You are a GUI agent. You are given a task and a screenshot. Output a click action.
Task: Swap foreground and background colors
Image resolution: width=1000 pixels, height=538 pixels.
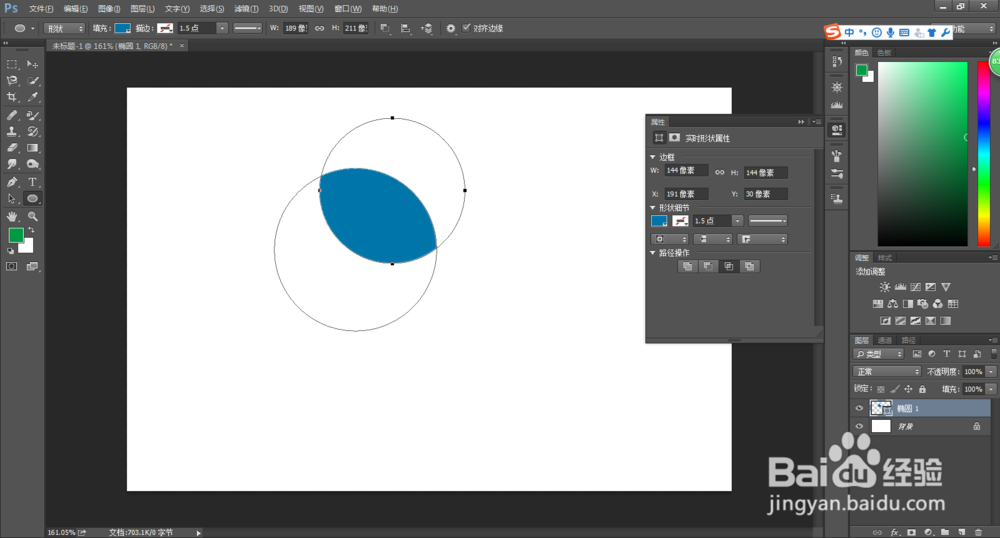pos(31,230)
